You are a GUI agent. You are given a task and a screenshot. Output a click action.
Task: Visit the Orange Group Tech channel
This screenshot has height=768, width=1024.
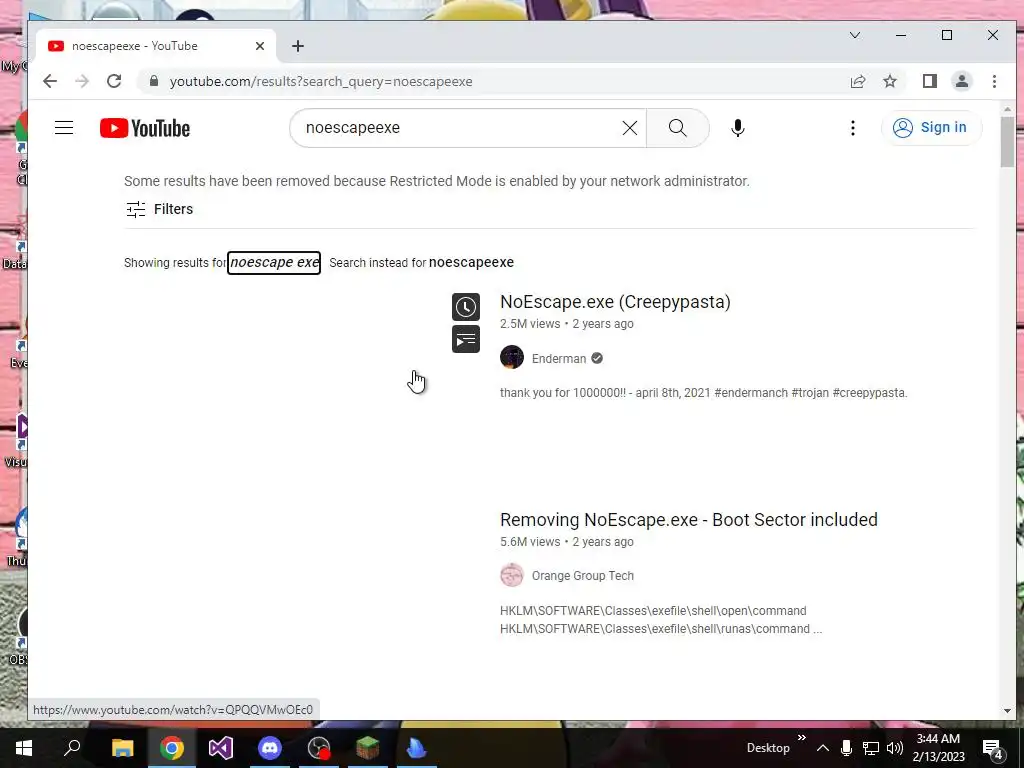583,576
